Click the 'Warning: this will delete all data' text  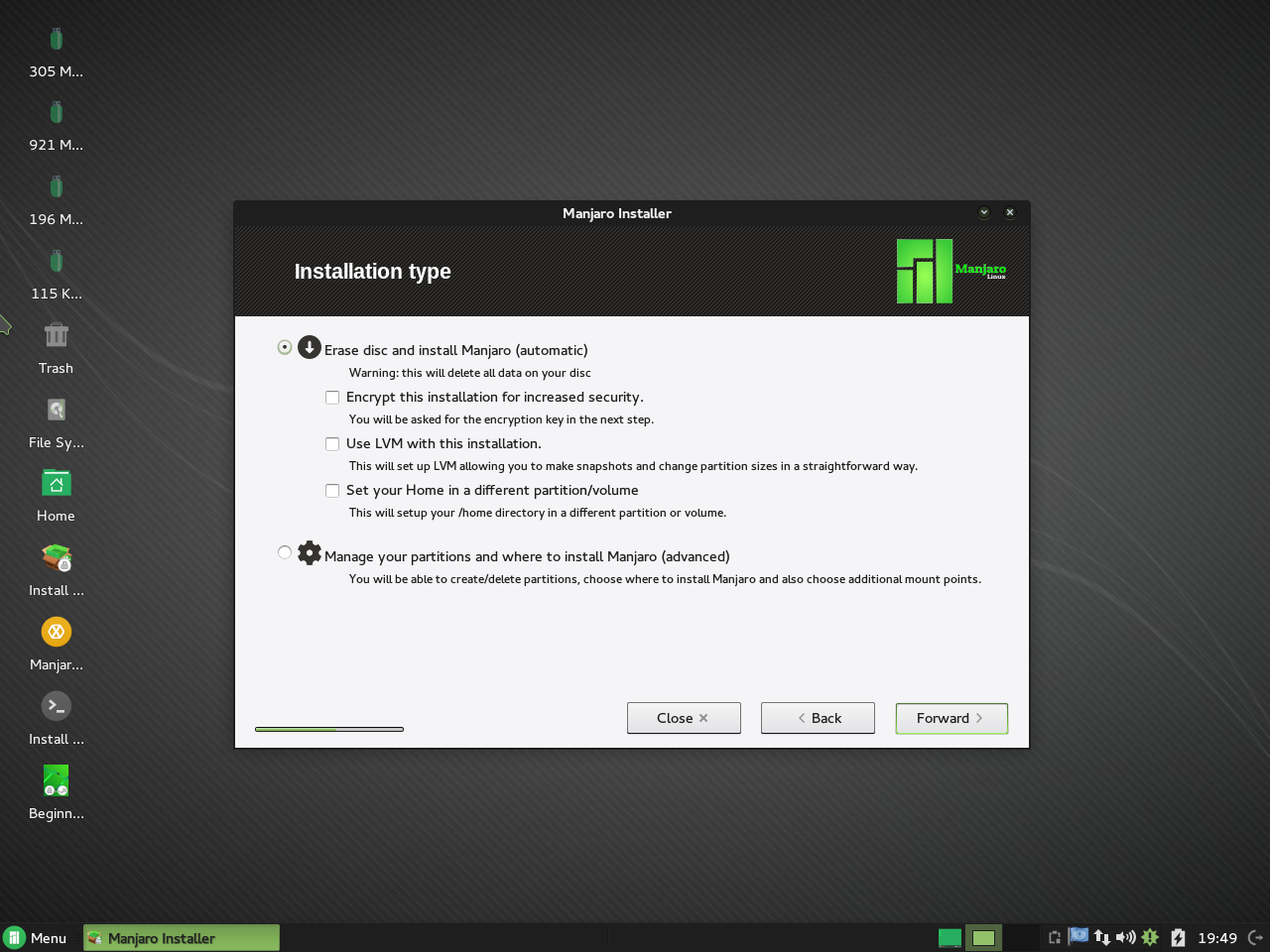[x=470, y=374]
